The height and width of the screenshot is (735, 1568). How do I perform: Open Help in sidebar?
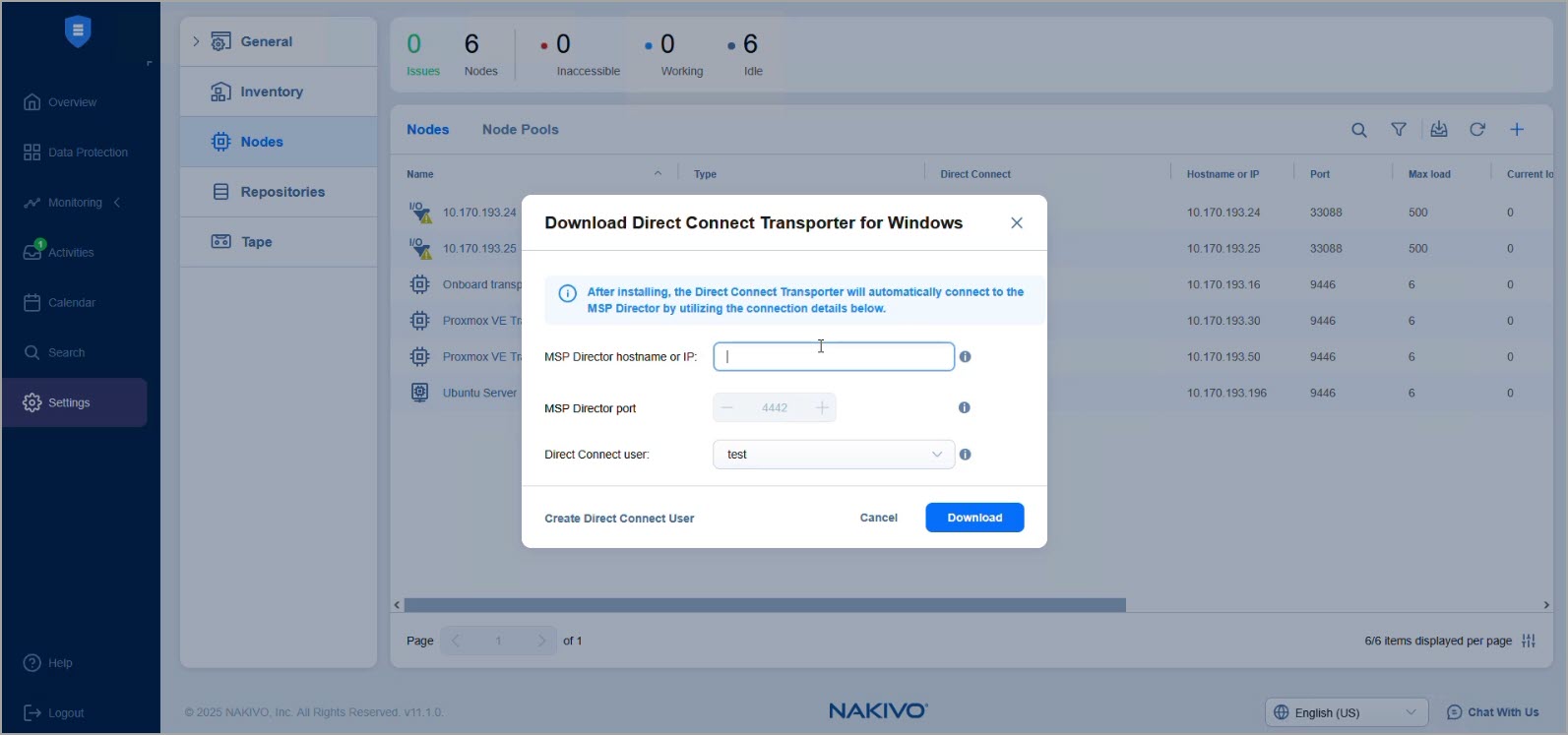[x=47, y=663]
